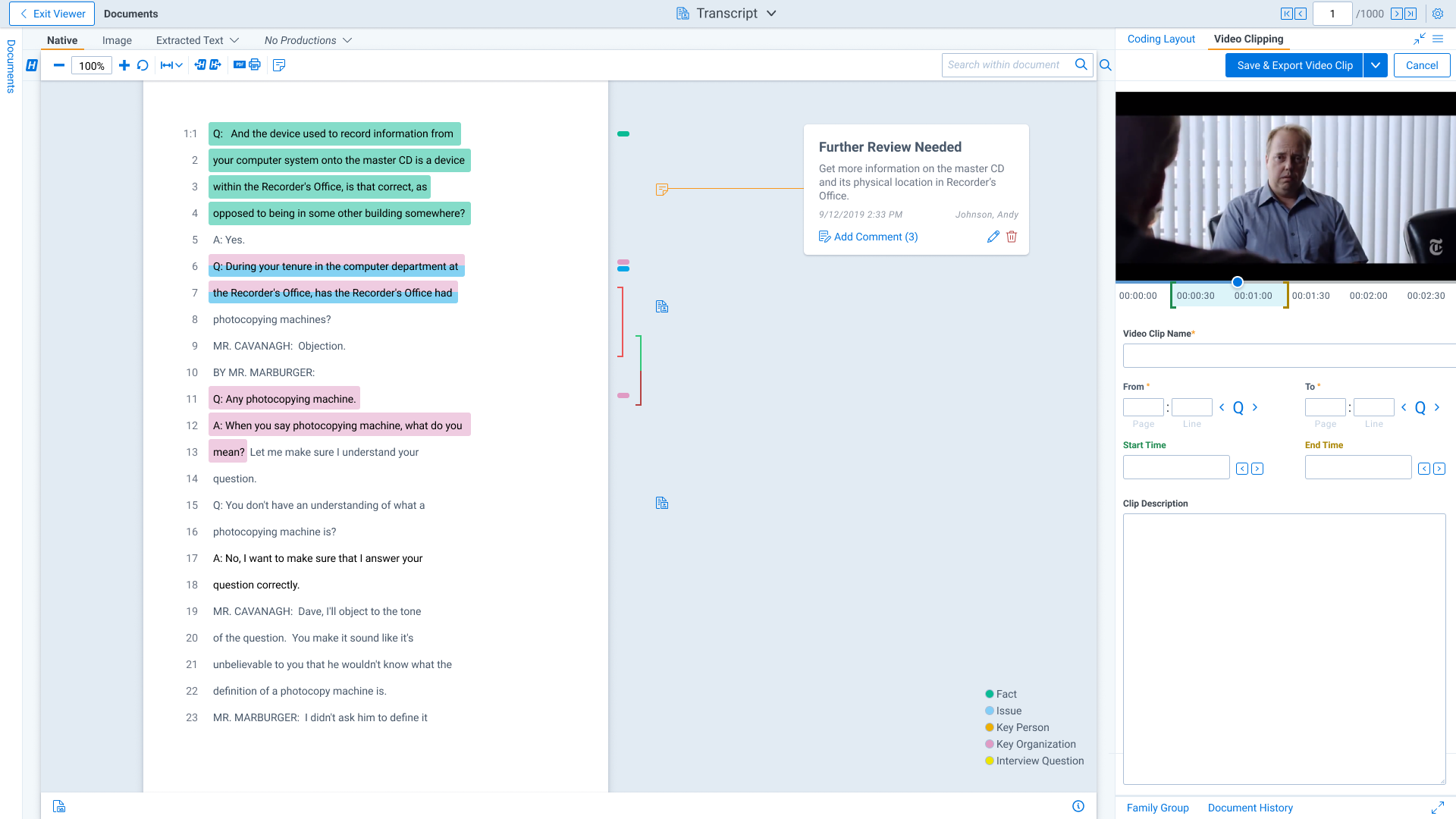Viewport: 1456px width, 819px height.
Task: Click the From Line field
Action: click(1191, 407)
